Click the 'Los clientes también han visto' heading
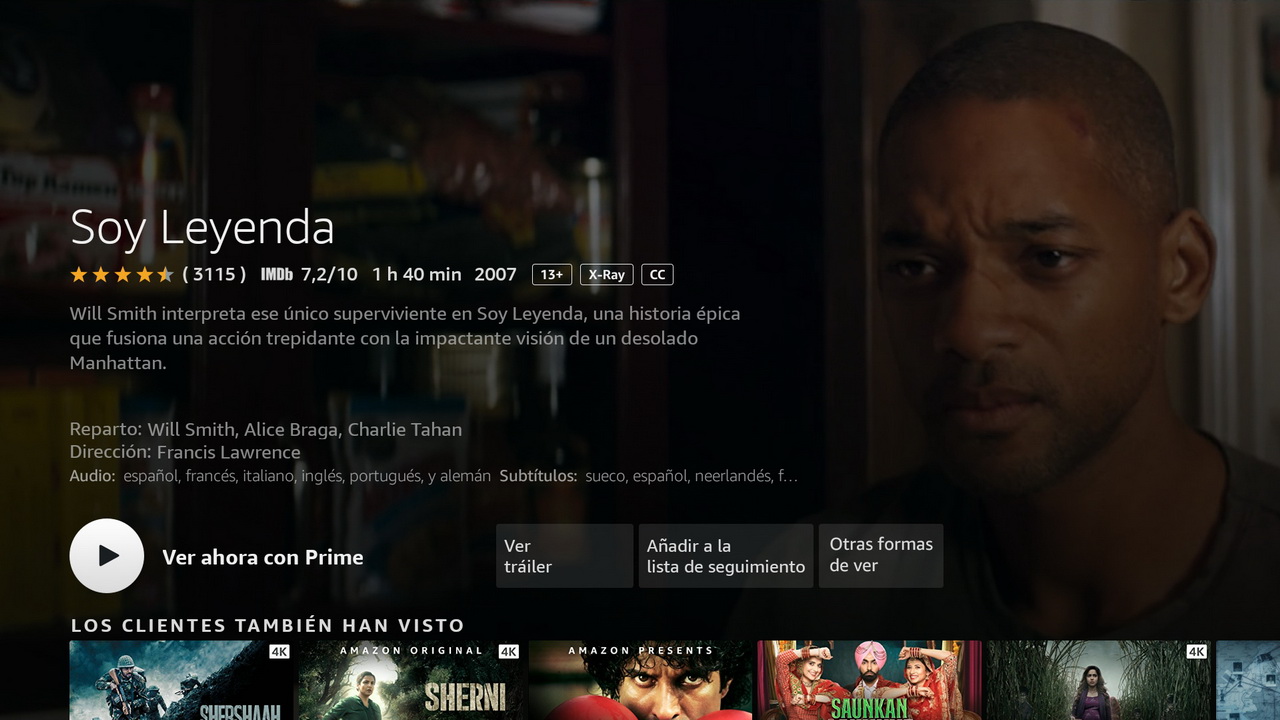The width and height of the screenshot is (1280, 720). [268, 626]
